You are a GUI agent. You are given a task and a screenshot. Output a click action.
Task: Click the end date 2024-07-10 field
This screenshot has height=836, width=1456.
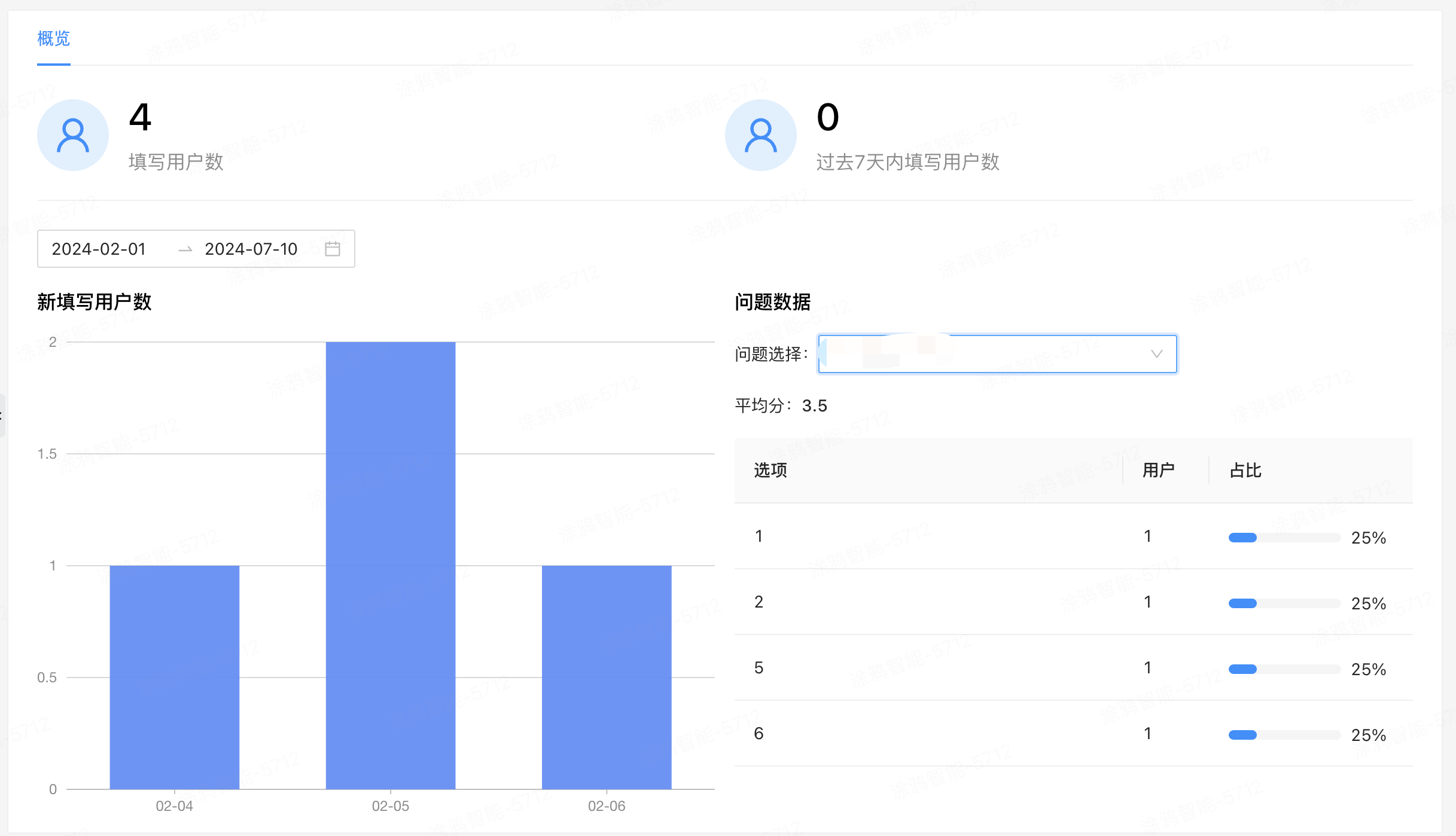[x=251, y=249]
